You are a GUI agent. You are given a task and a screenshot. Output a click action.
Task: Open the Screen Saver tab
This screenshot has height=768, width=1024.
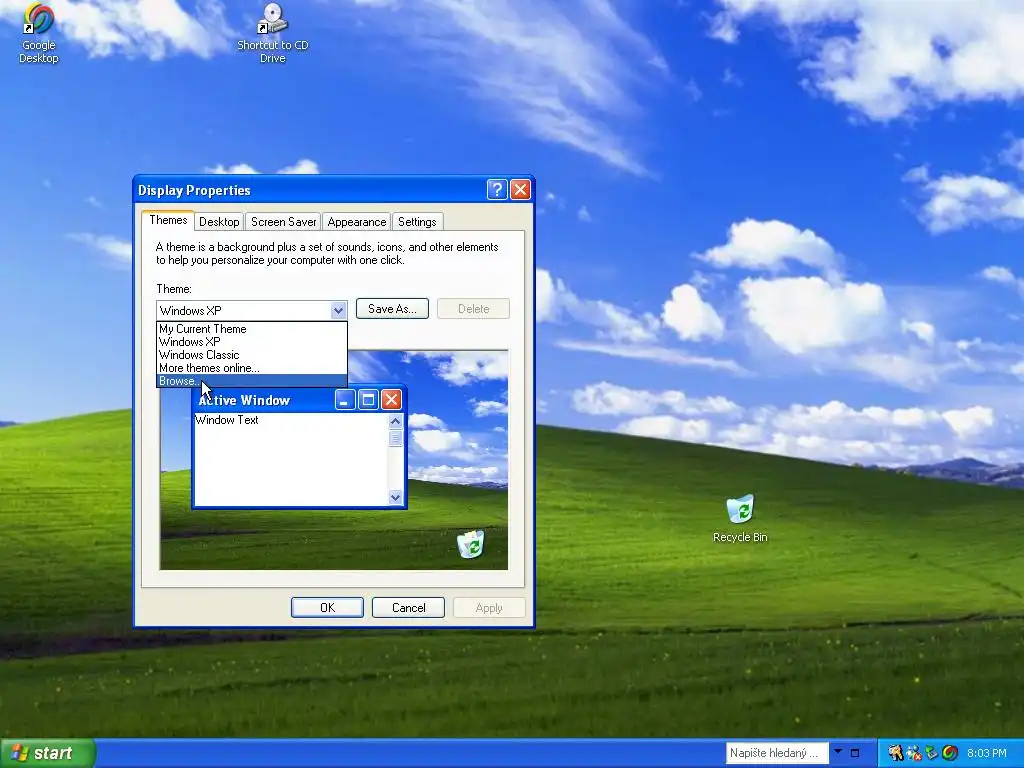[283, 222]
